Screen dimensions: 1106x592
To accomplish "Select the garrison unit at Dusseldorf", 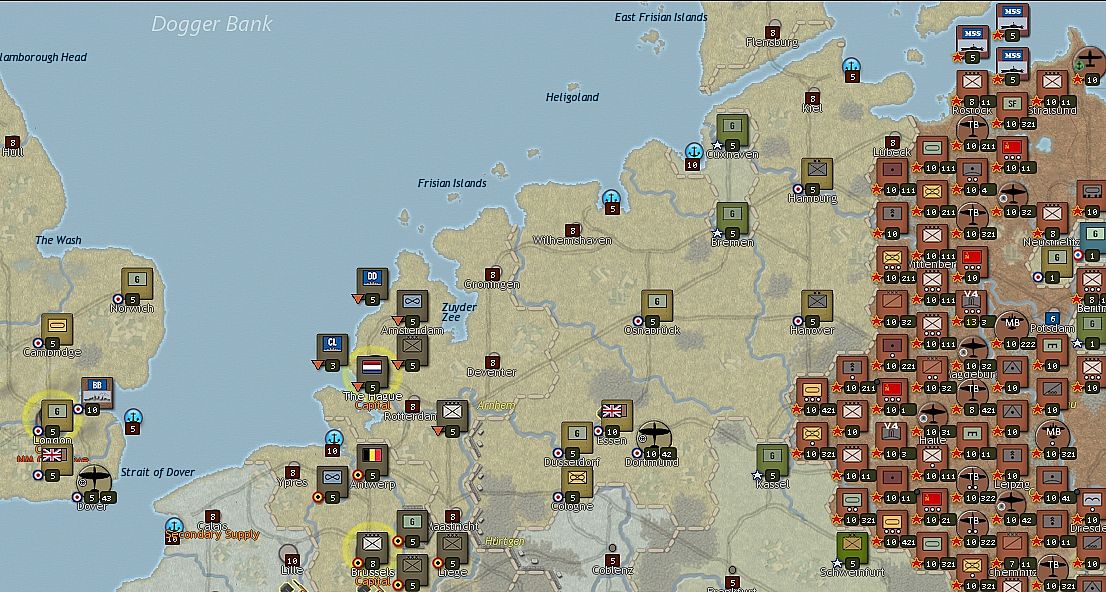I will (576, 437).
